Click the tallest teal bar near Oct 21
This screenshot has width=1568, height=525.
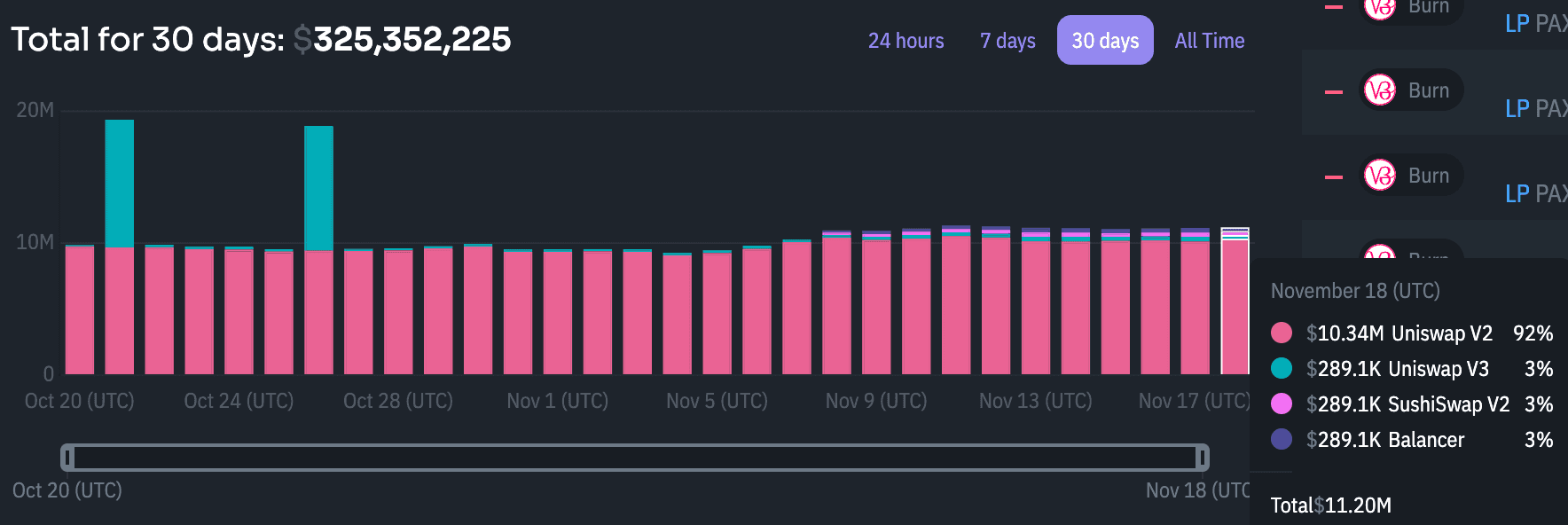click(x=120, y=182)
